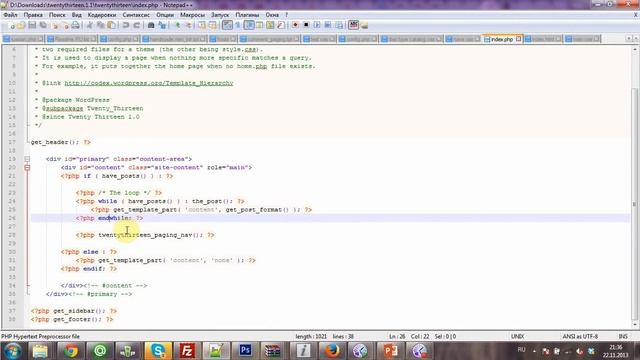Click the ABC spell-check icon

[x=353, y=25]
